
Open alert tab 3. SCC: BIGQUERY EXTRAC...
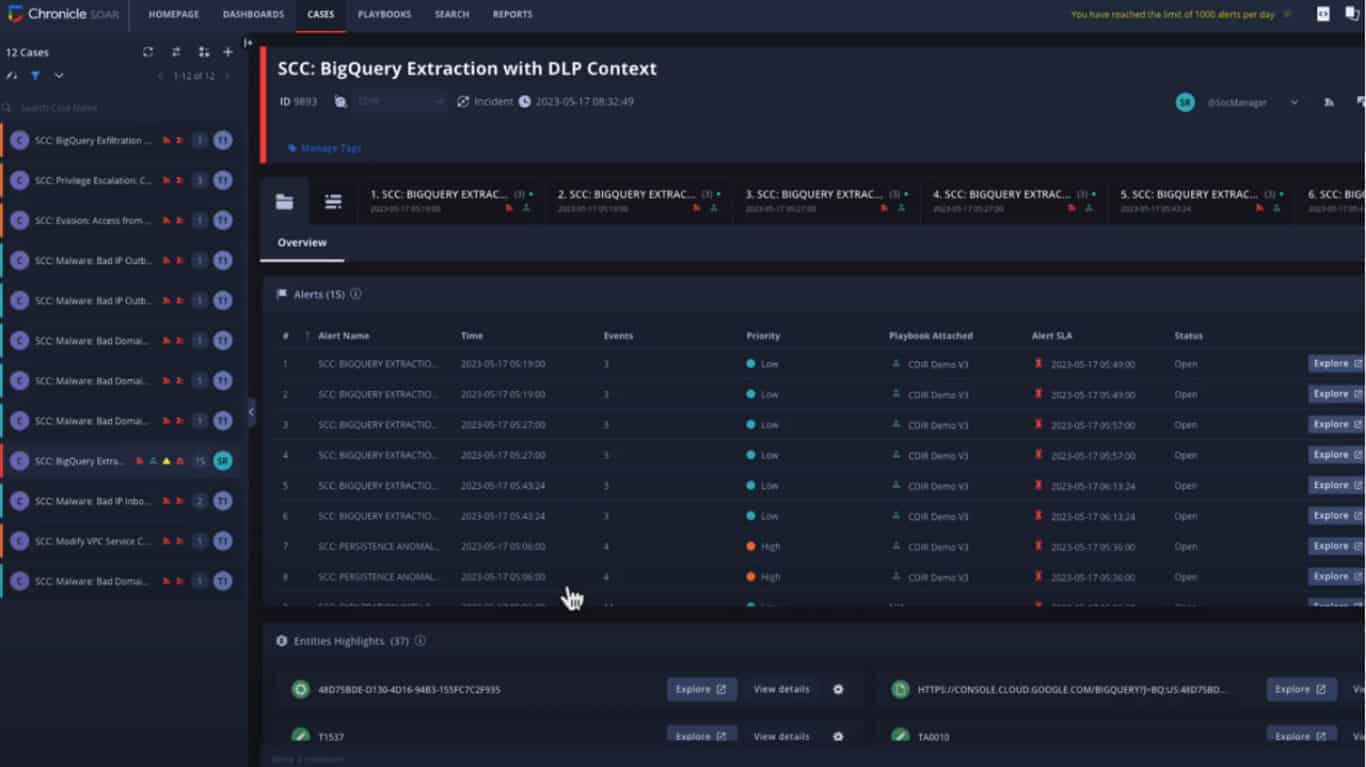(x=827, y=201)
